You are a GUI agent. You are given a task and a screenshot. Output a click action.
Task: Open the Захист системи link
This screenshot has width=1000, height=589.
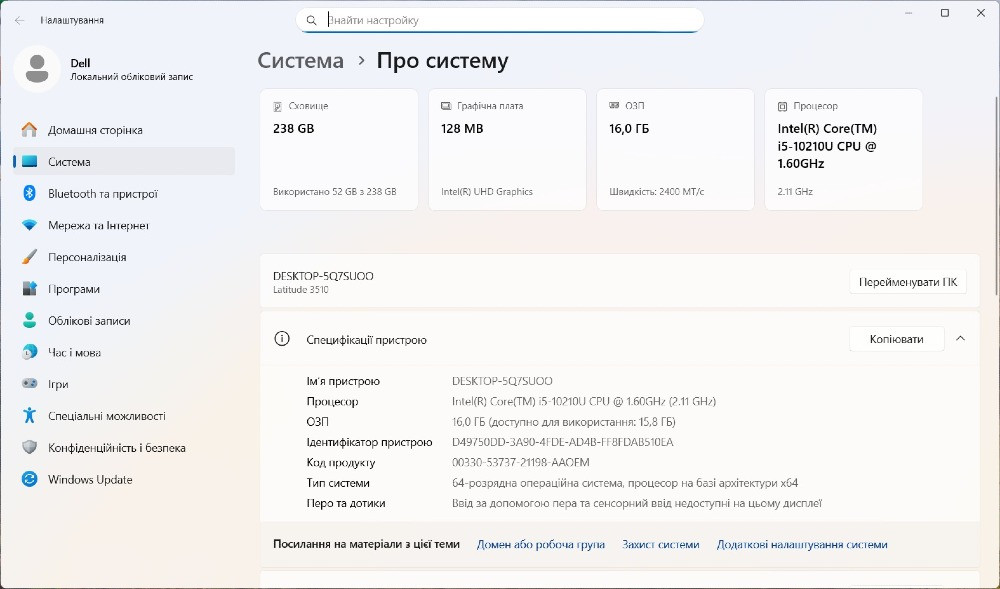[x=661, y=544]
